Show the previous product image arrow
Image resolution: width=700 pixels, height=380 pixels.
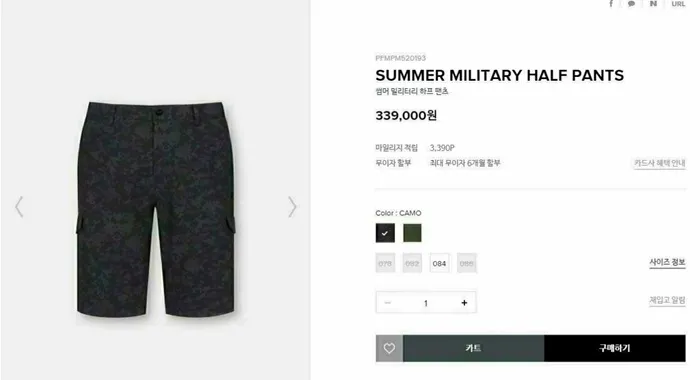pyautogui.click(x=19, y=207)
